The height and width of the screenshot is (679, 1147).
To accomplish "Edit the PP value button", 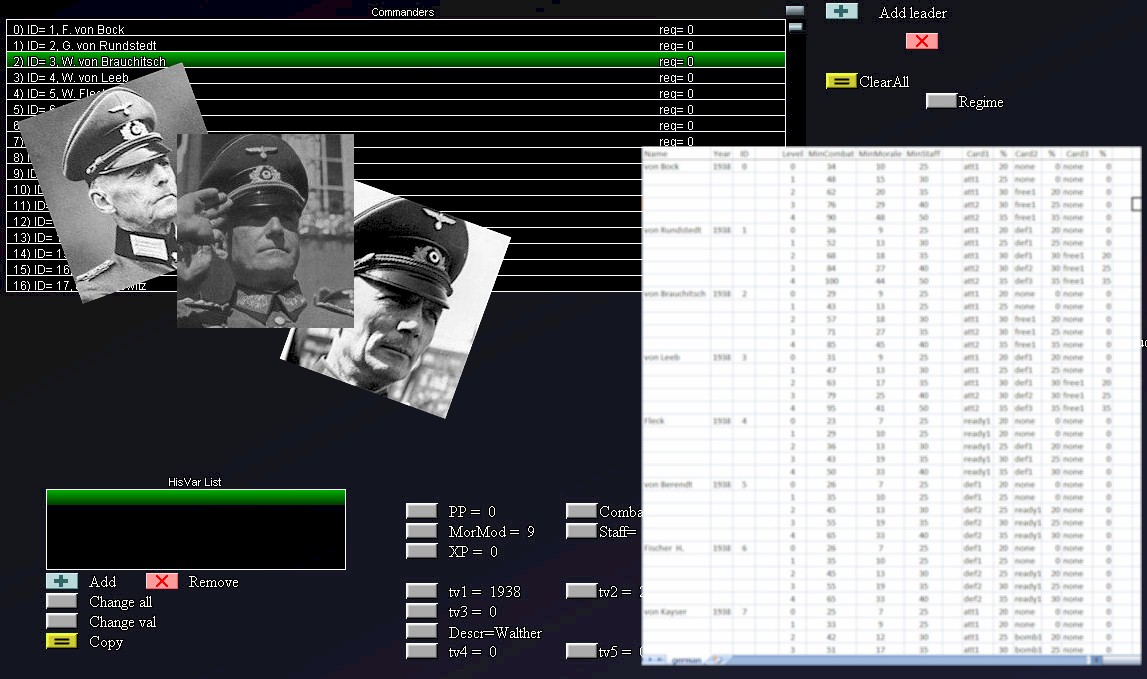I will pos(422,511).
